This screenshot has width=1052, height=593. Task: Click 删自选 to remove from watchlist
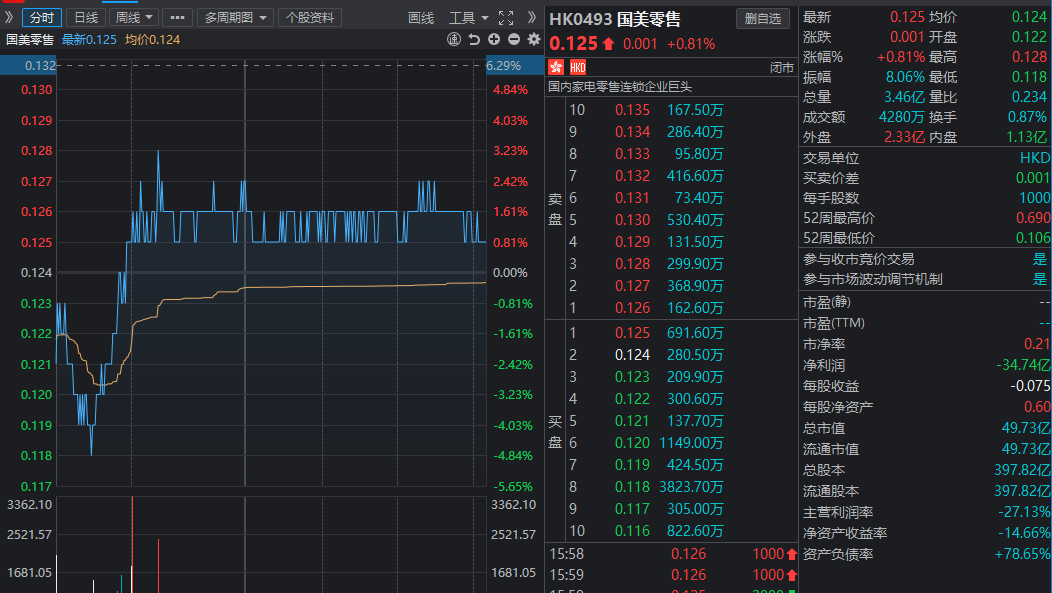pos(763,18)
